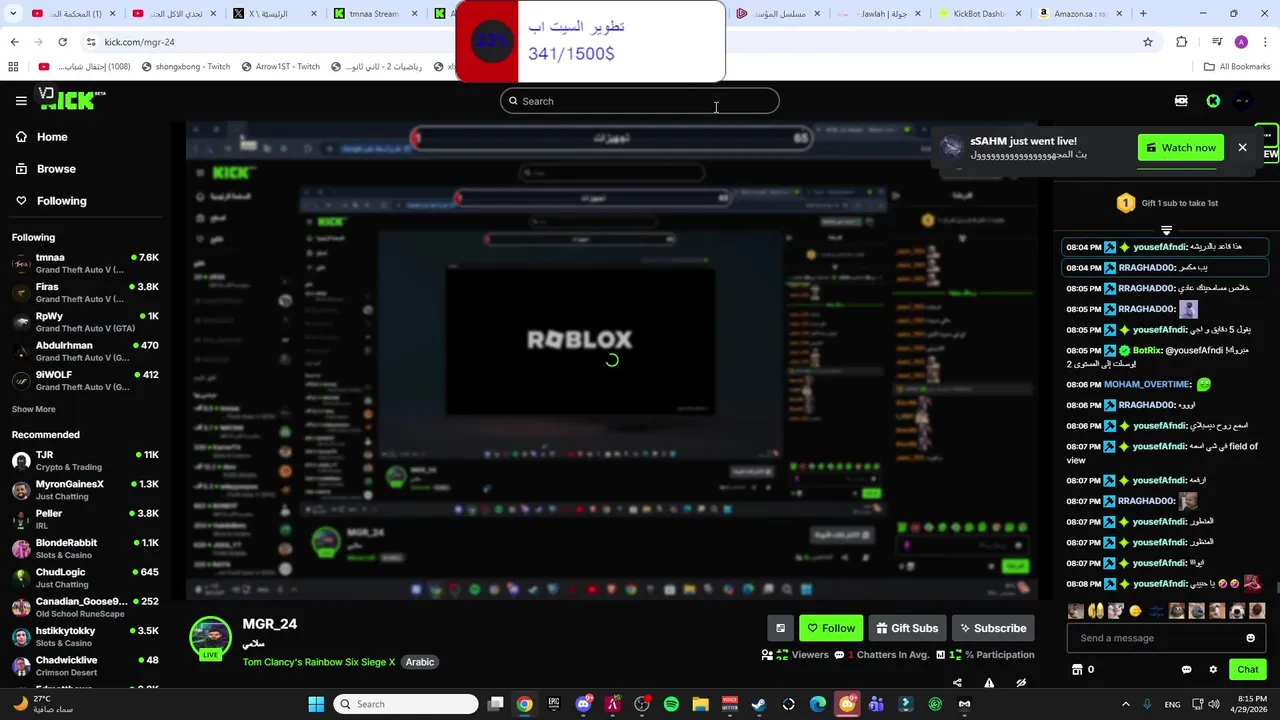Viewport: 1280px width, 720px height.
Task: Open the Kick hamburger sidebar menu
Action: (x=21, y=100)
